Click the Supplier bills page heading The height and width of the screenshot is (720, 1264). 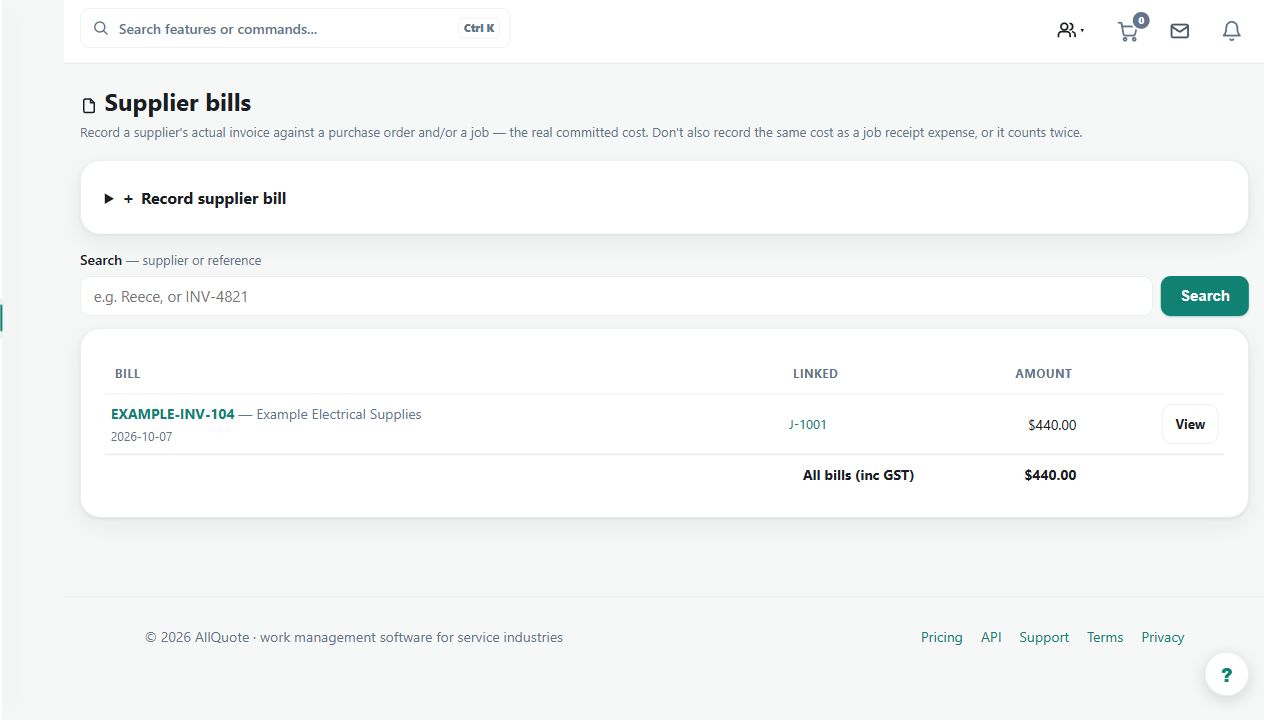[x=178, y=103]
